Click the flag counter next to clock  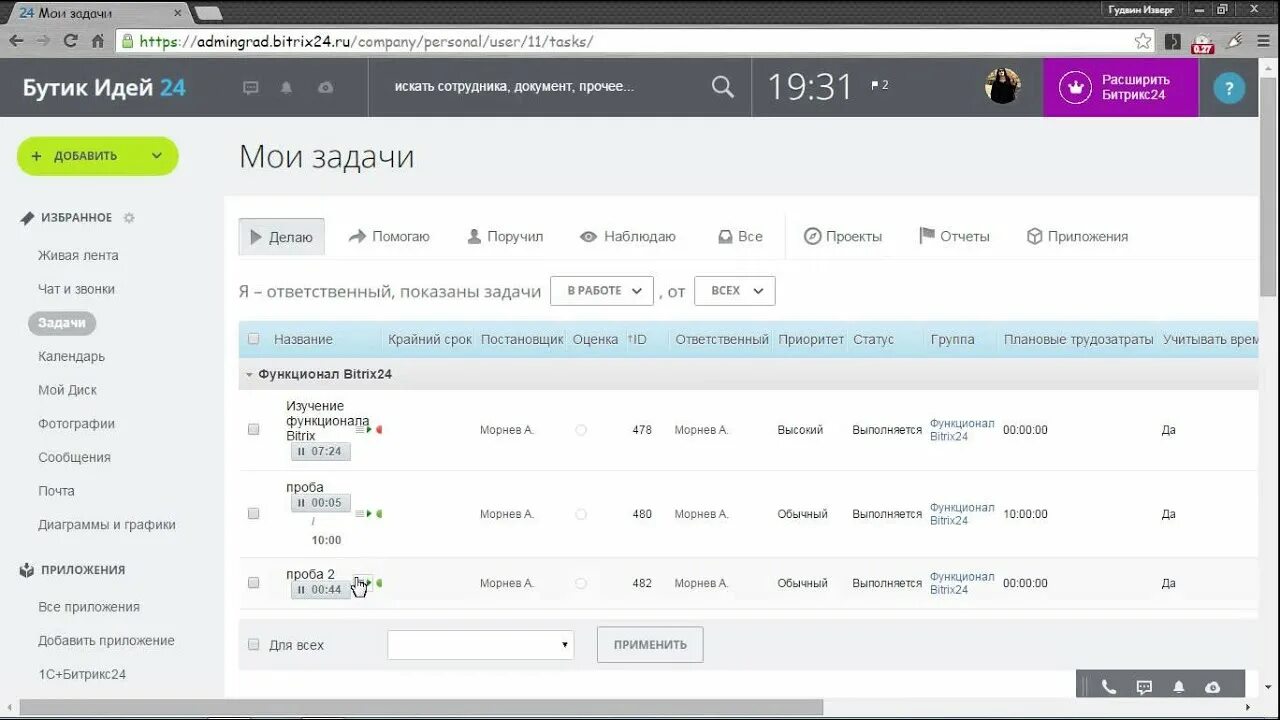point(880,85)
